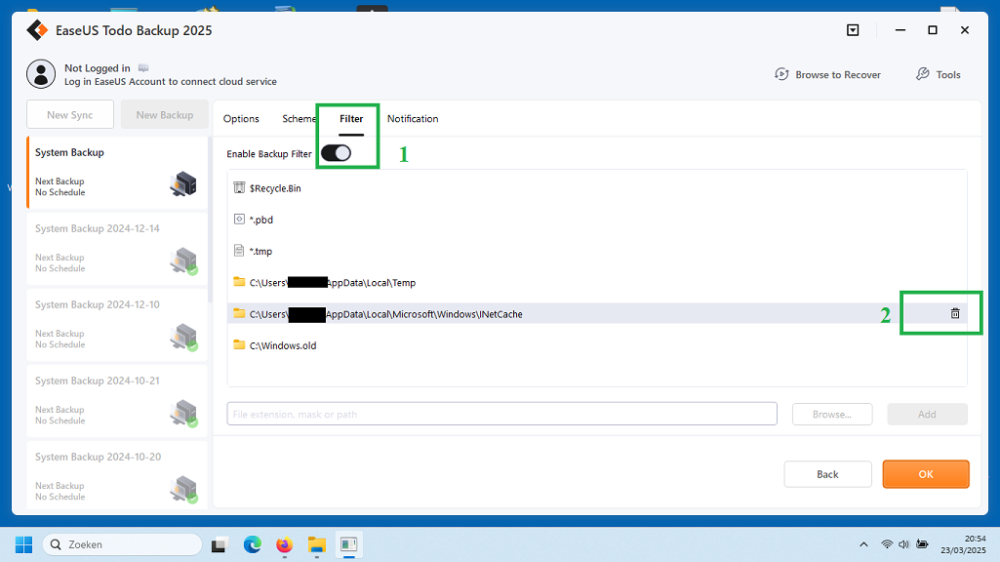Open the title bar dropdown menu
This screenshot has height=562, width=1000.
pos(853,30)
